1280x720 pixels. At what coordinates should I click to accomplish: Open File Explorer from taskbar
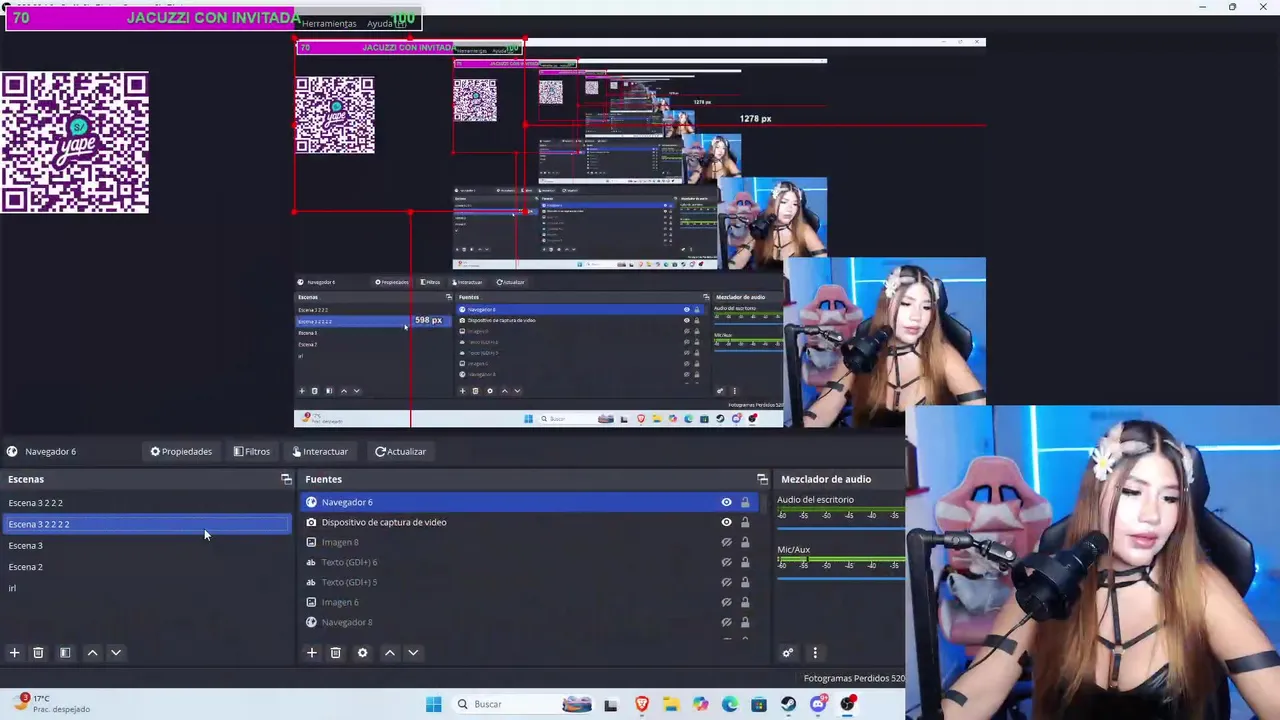671,705
